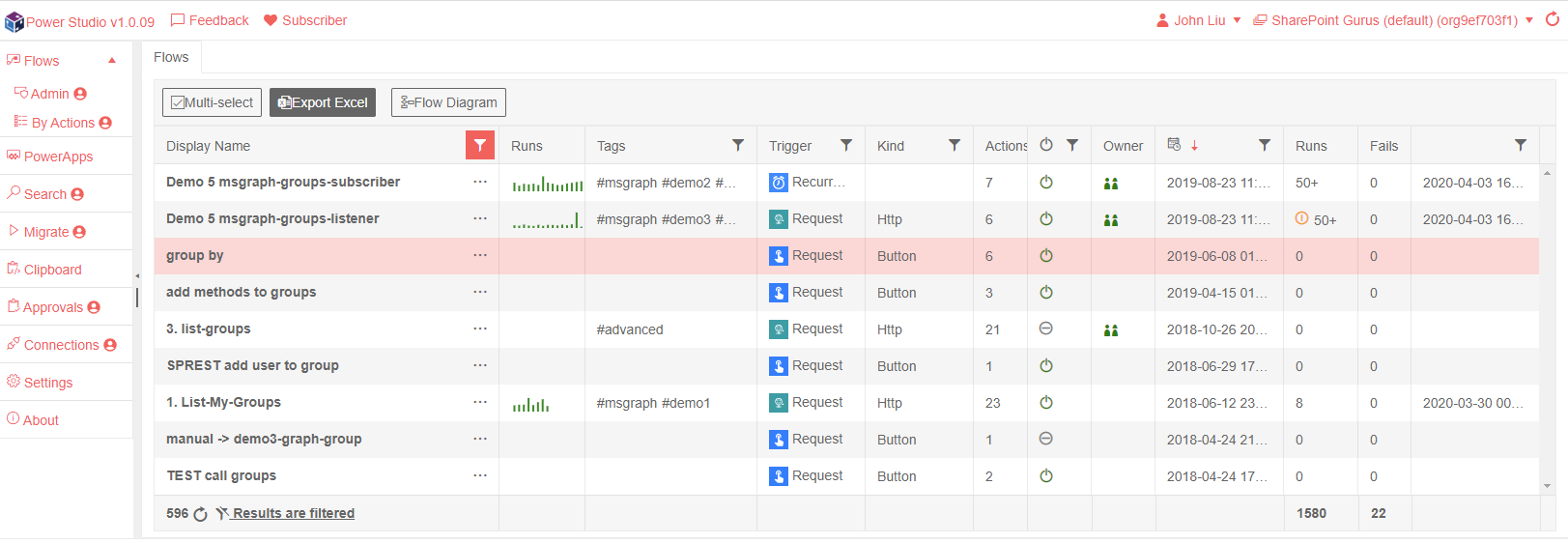Enable the disabled 3. list-groups flow
1568x543 pixels.
pos(1046,329)
